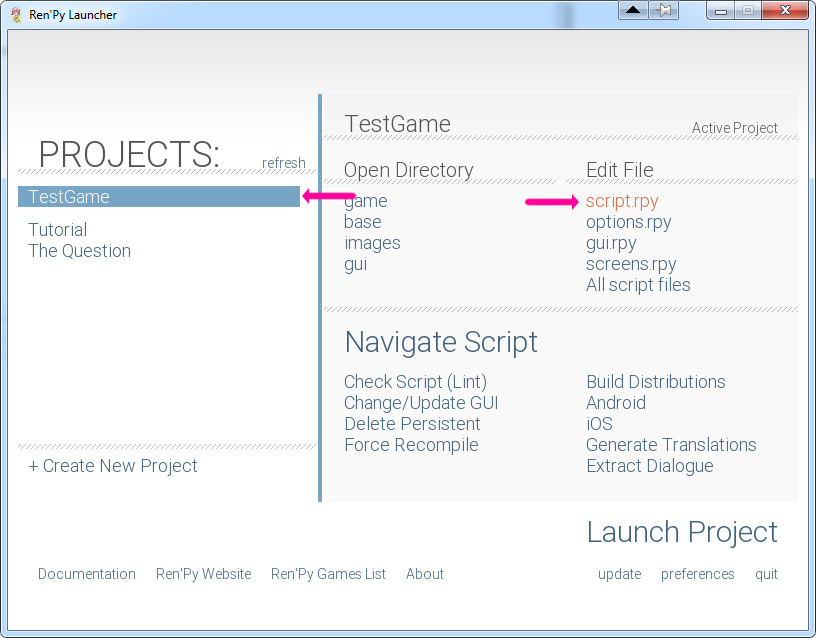
Task: Click the Edit File heading
Action: pyautogui.click(x=619, y=170)
